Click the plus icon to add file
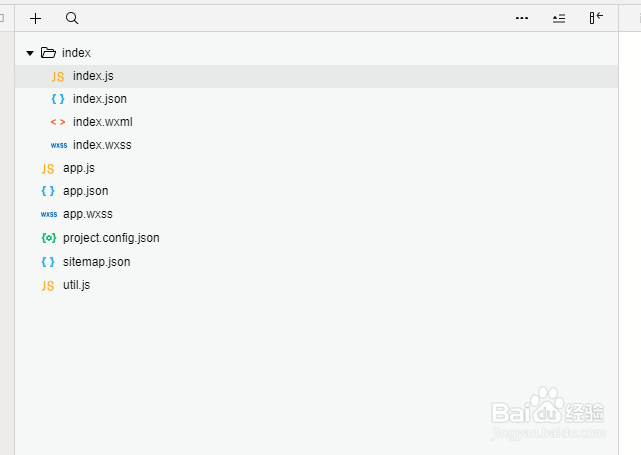This screenshot has height=455, width=641. [36, 18]
